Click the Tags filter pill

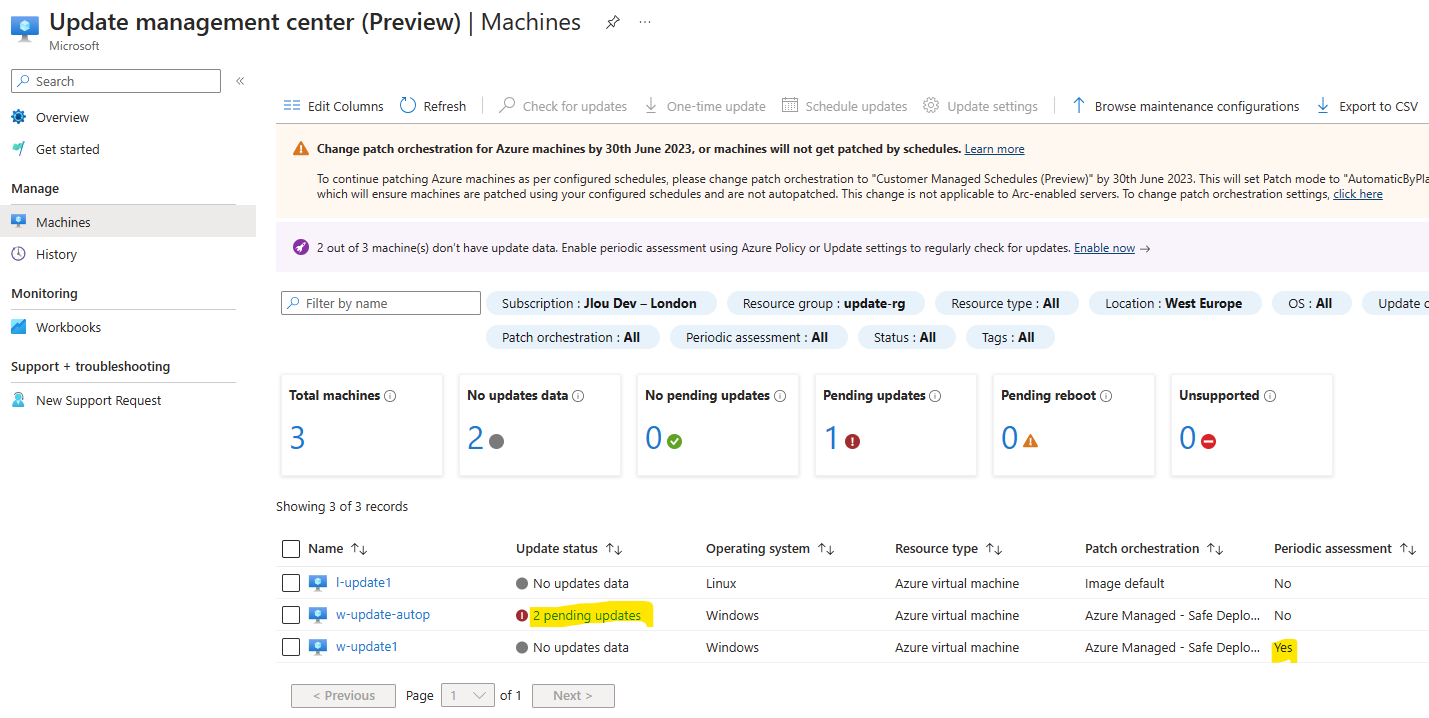click(x=1010, y=337)
